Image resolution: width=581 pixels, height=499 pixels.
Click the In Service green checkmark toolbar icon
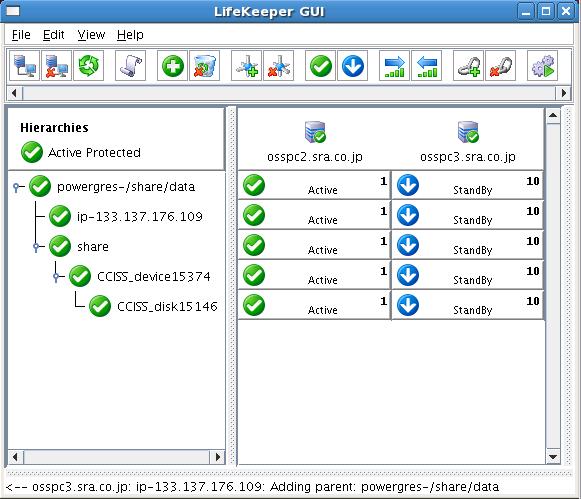[321, 66]
